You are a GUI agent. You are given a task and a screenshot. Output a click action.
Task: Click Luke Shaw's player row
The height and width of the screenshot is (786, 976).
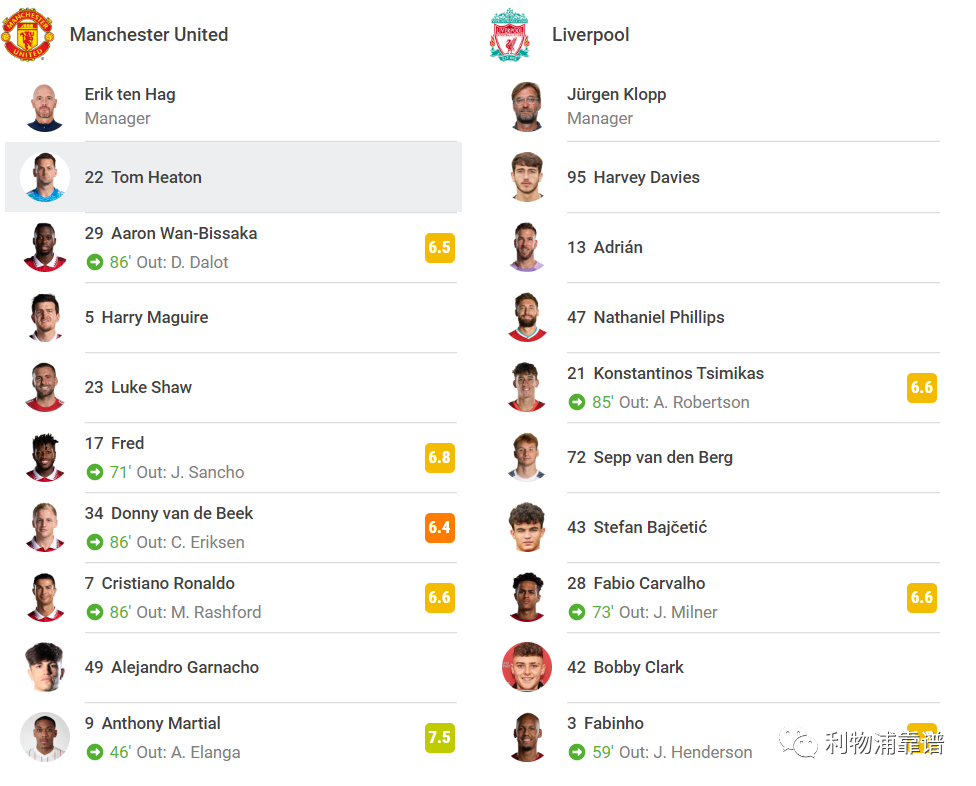pos(240,387)
